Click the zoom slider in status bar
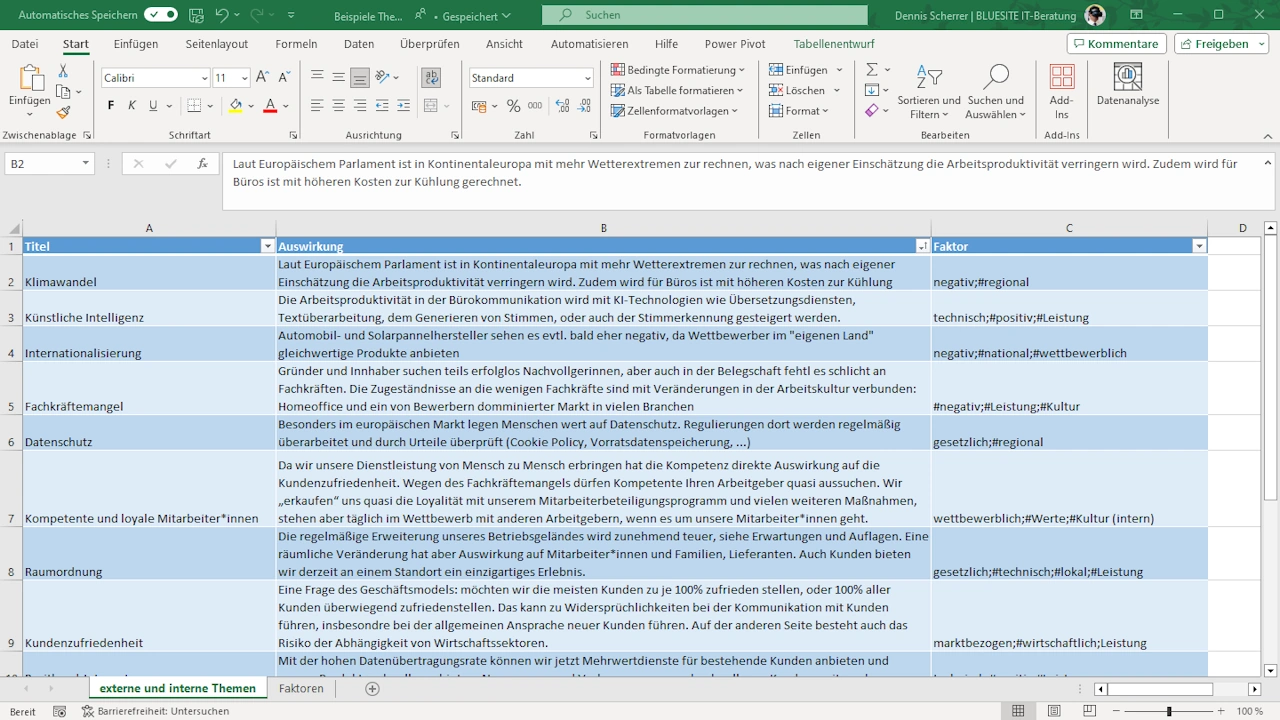Screen dimensions: 1280x720 (x=1169, y=711)
